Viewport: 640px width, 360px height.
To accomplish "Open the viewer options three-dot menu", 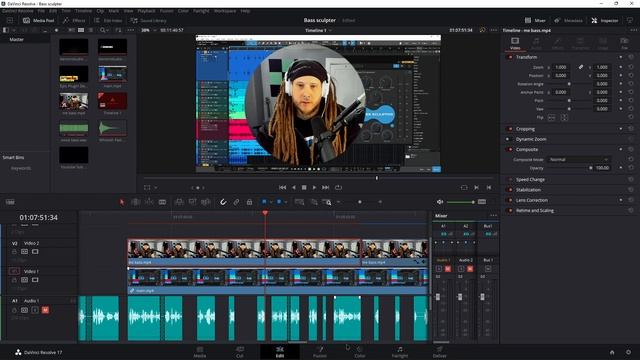I will (493, 30).
